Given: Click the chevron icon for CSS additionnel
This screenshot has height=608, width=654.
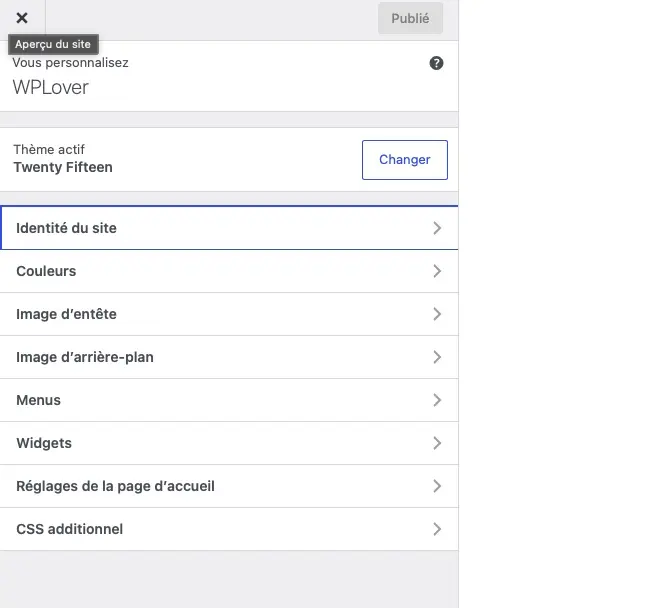Looking at the screenshot, I should pos(437,529).
